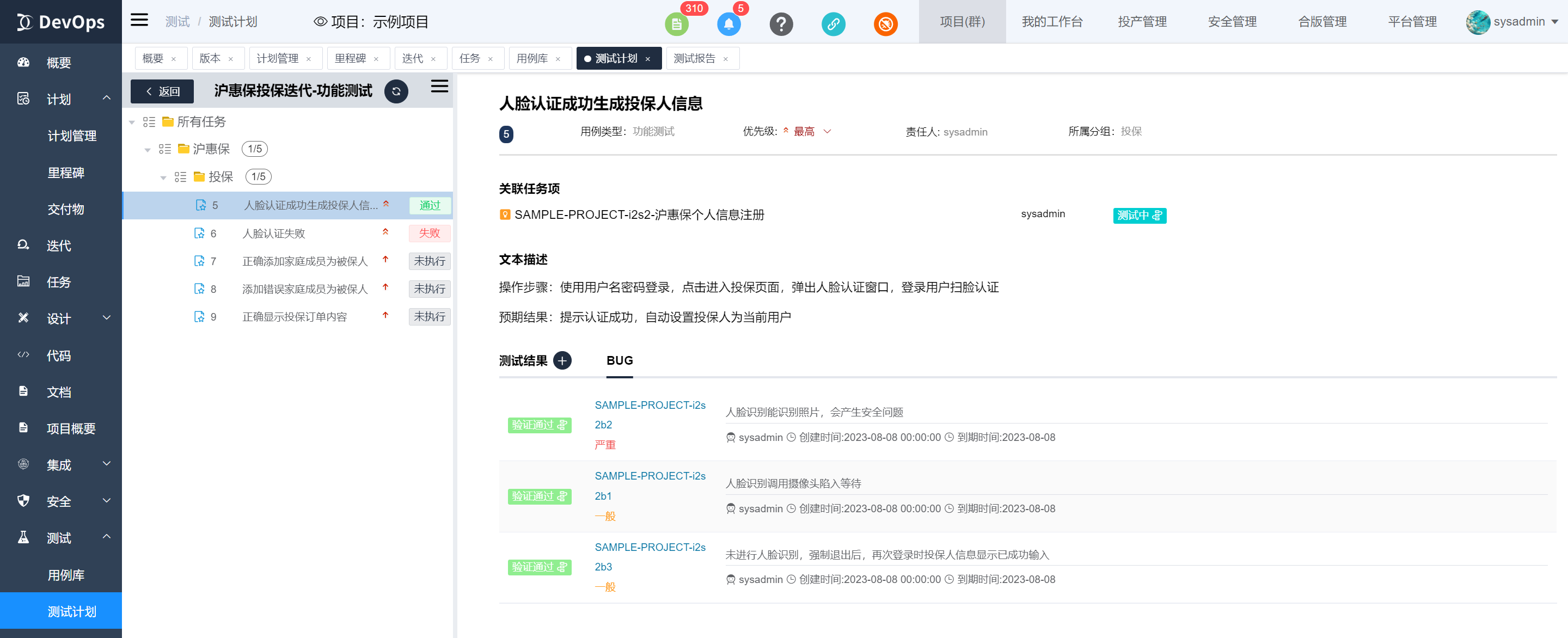The image size is (1568, 638).
Task: Click the green document icon with 310 badge
Action: [x=676, y=24]
